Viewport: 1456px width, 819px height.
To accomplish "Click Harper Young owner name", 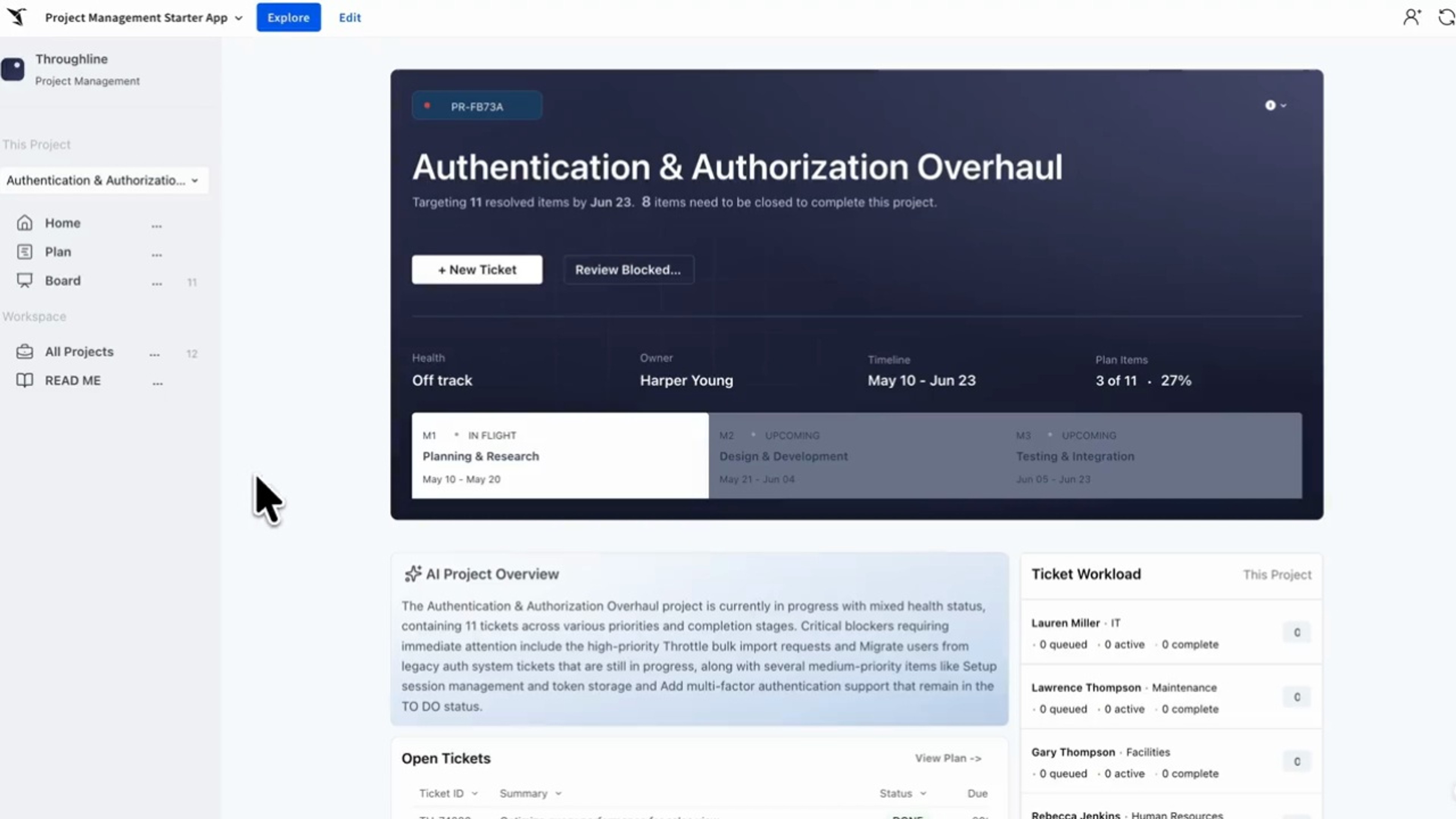I will tap(686, 380).
